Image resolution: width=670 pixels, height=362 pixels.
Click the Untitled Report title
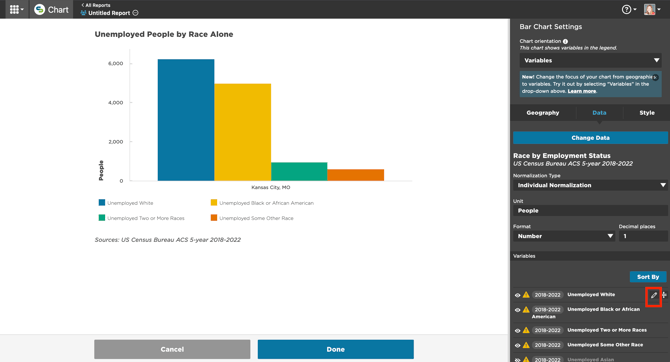[109, 13]
